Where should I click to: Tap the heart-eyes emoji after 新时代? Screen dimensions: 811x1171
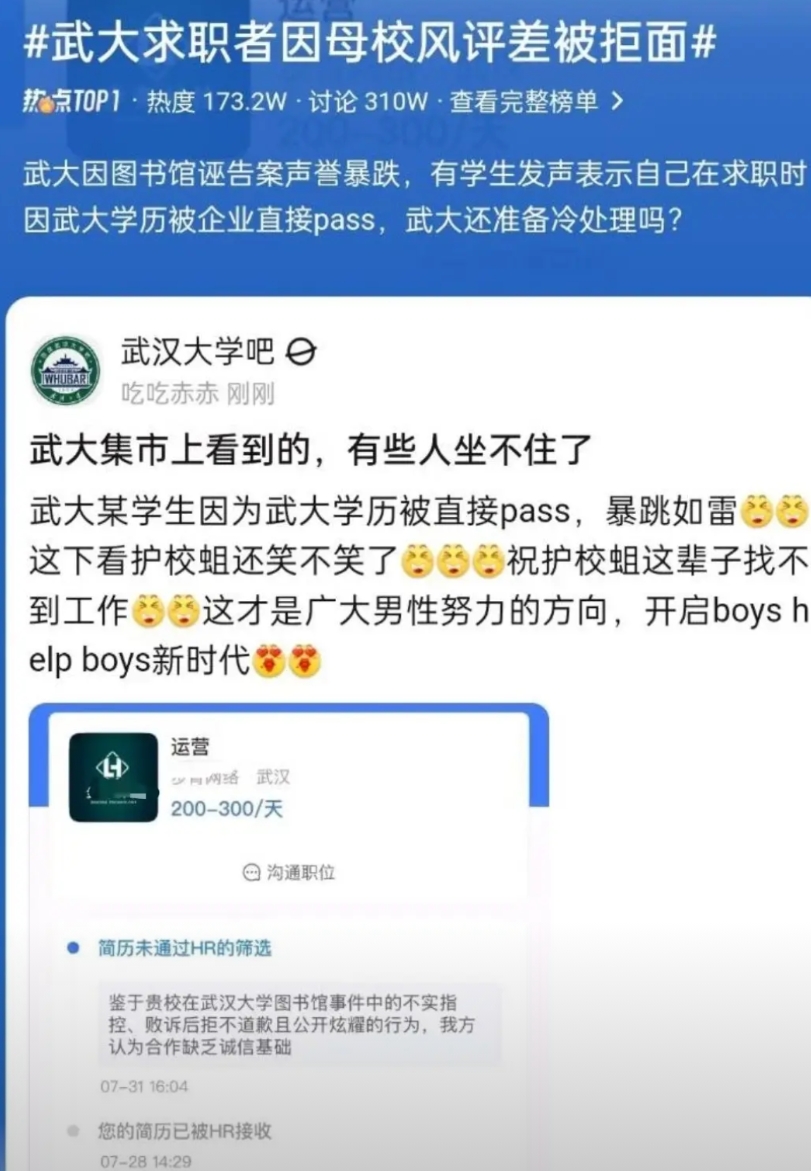pyautogui.click(x=270, y=661)
